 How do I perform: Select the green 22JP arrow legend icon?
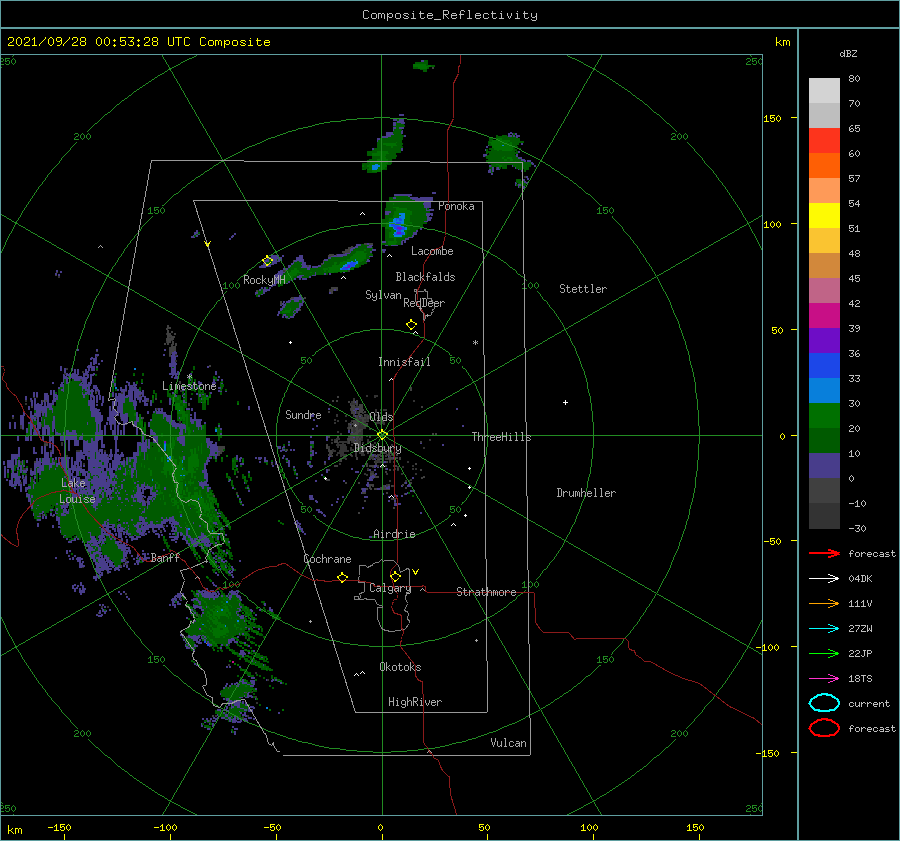point(824,653)
